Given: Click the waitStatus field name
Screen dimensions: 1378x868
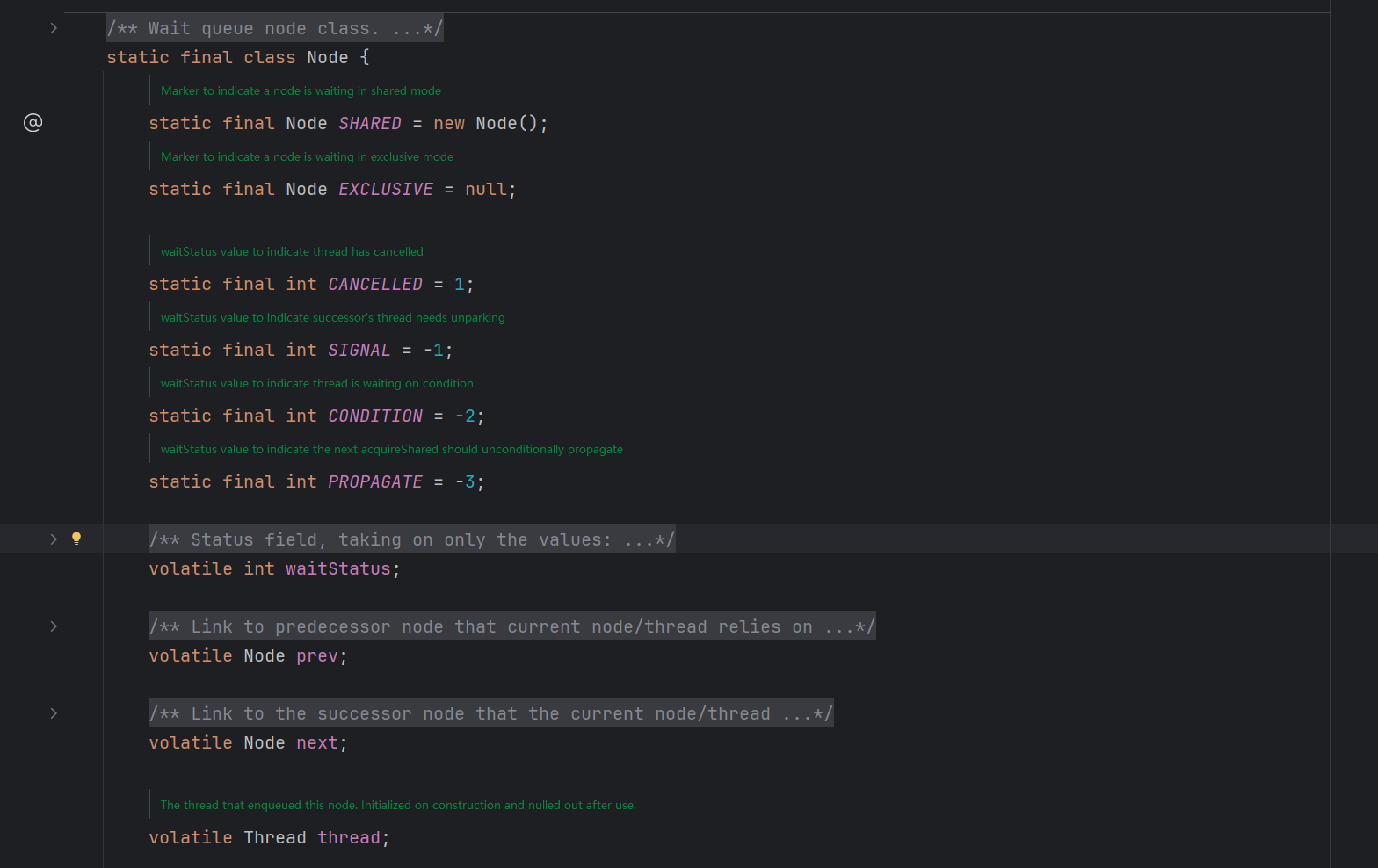Looking at the screenshot, I should (x=337, y=569).
